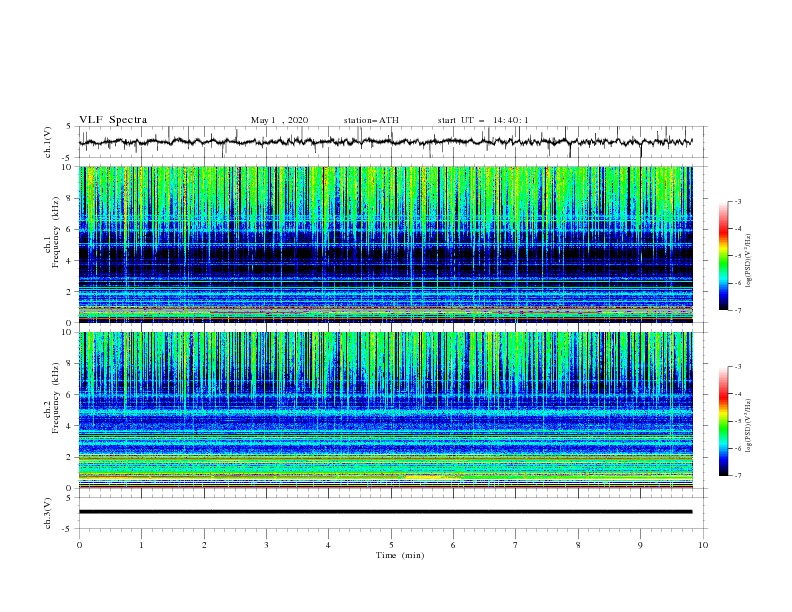Click the "6" frequency tick of ch.1 spectrogram

70,229
